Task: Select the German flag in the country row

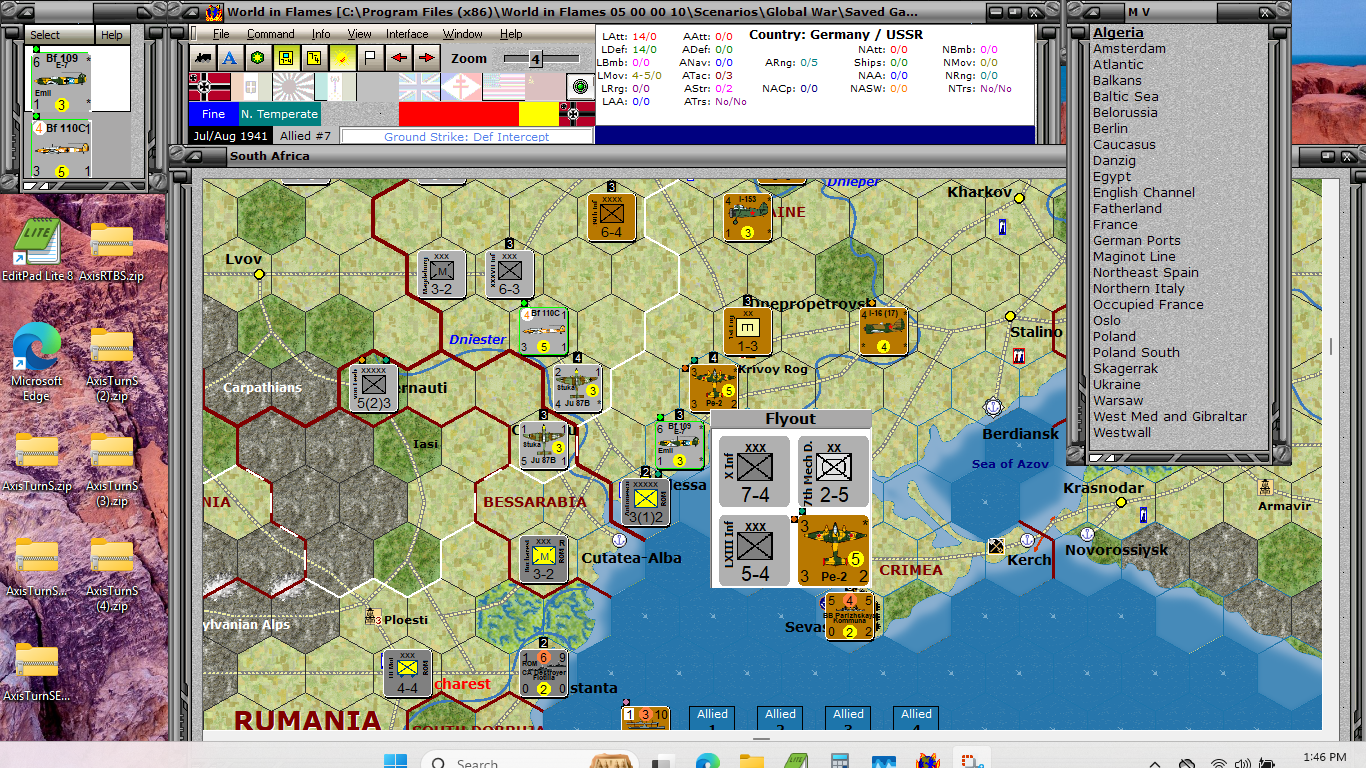Action: pyautogui.click(x=209, y=87)
